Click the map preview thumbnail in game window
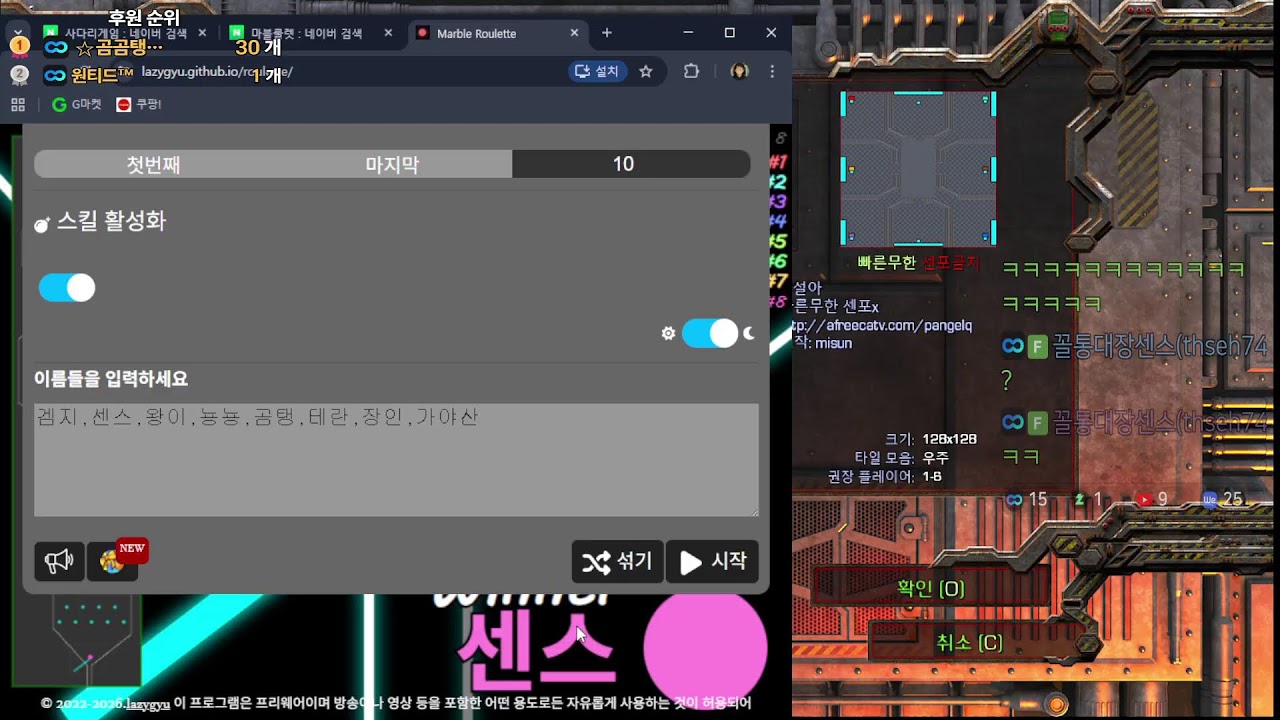Viewport: 1280px width, 720px height. coord(918,168)
